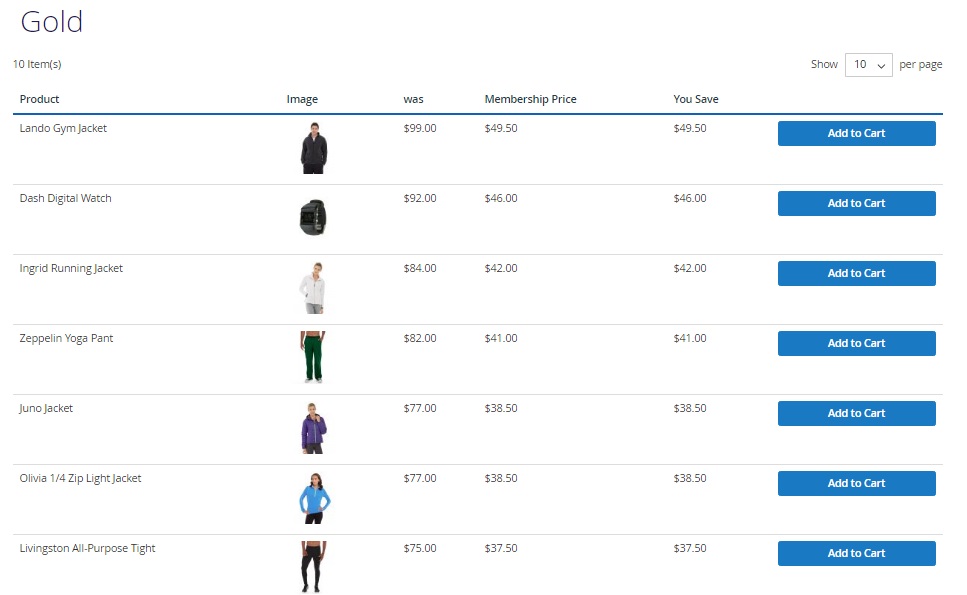Add Lando Gym Jacket to cart
The width and height of the screenshot is (967, 595).
[856, 133]
